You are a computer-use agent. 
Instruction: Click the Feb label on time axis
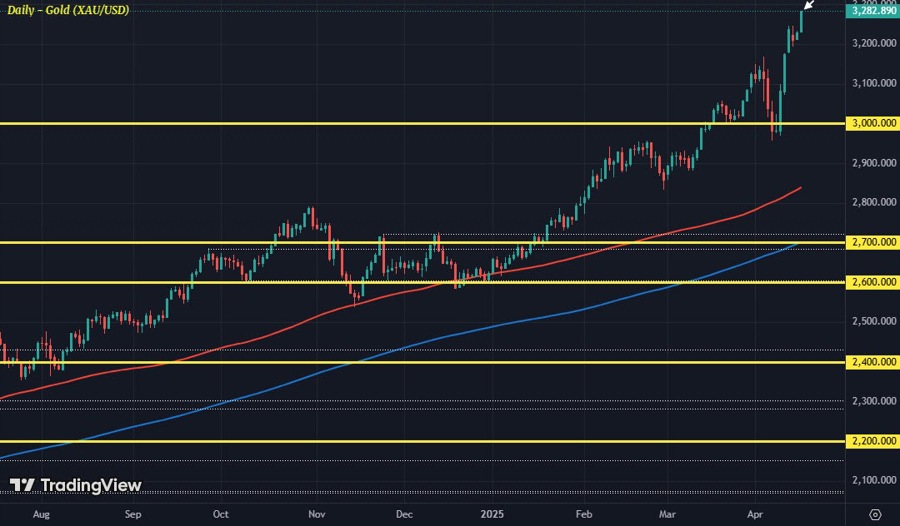click(584, 514)
